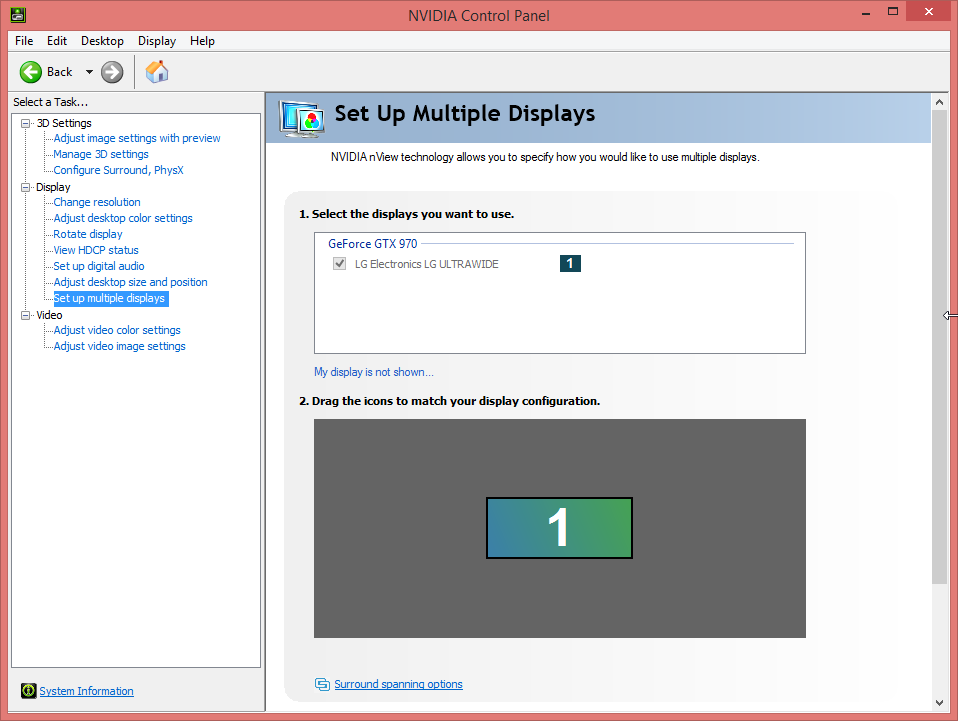Collapse the 3D Settings tree node

[26, 123]
